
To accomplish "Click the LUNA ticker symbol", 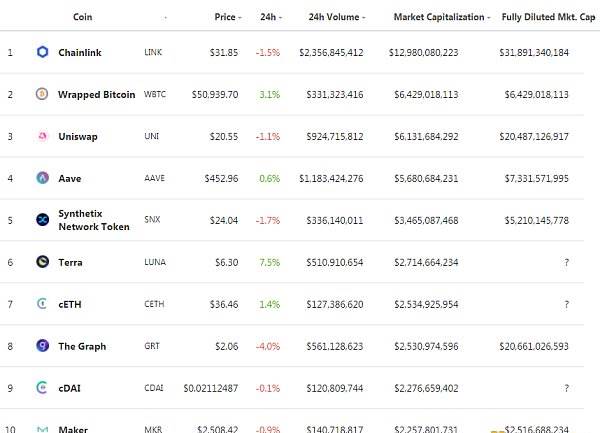I will tap(155, 262).
